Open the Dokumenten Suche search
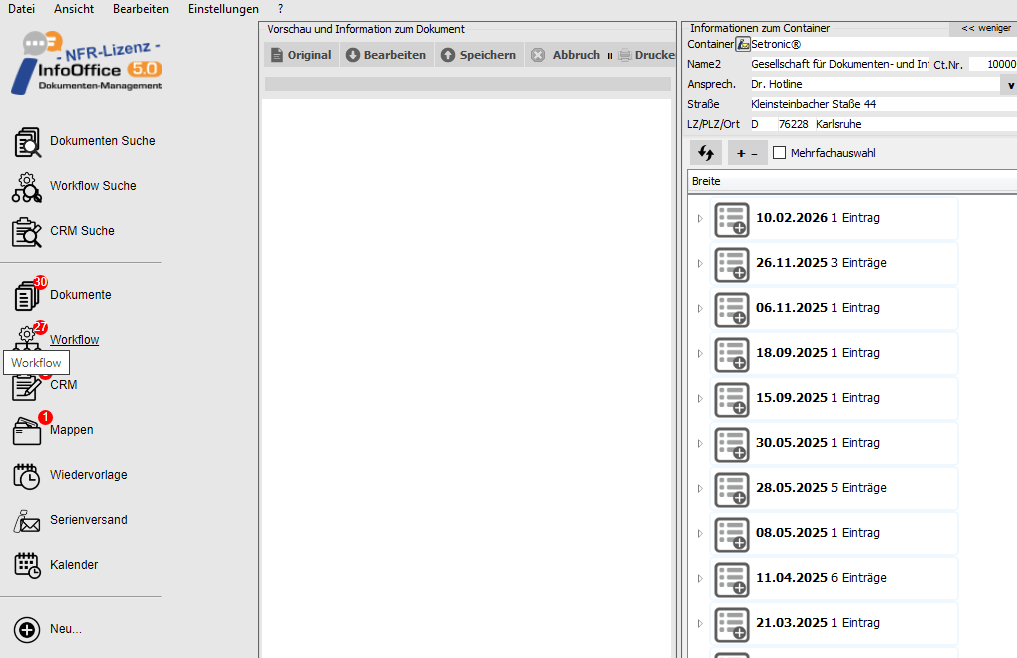1017x658 pixels. [x=101, y=141]
